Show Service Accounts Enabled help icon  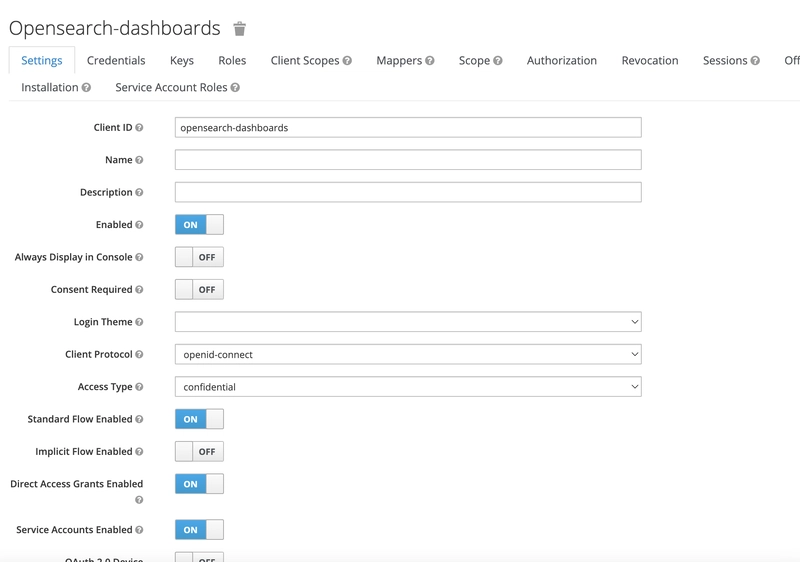coord(139,530)
